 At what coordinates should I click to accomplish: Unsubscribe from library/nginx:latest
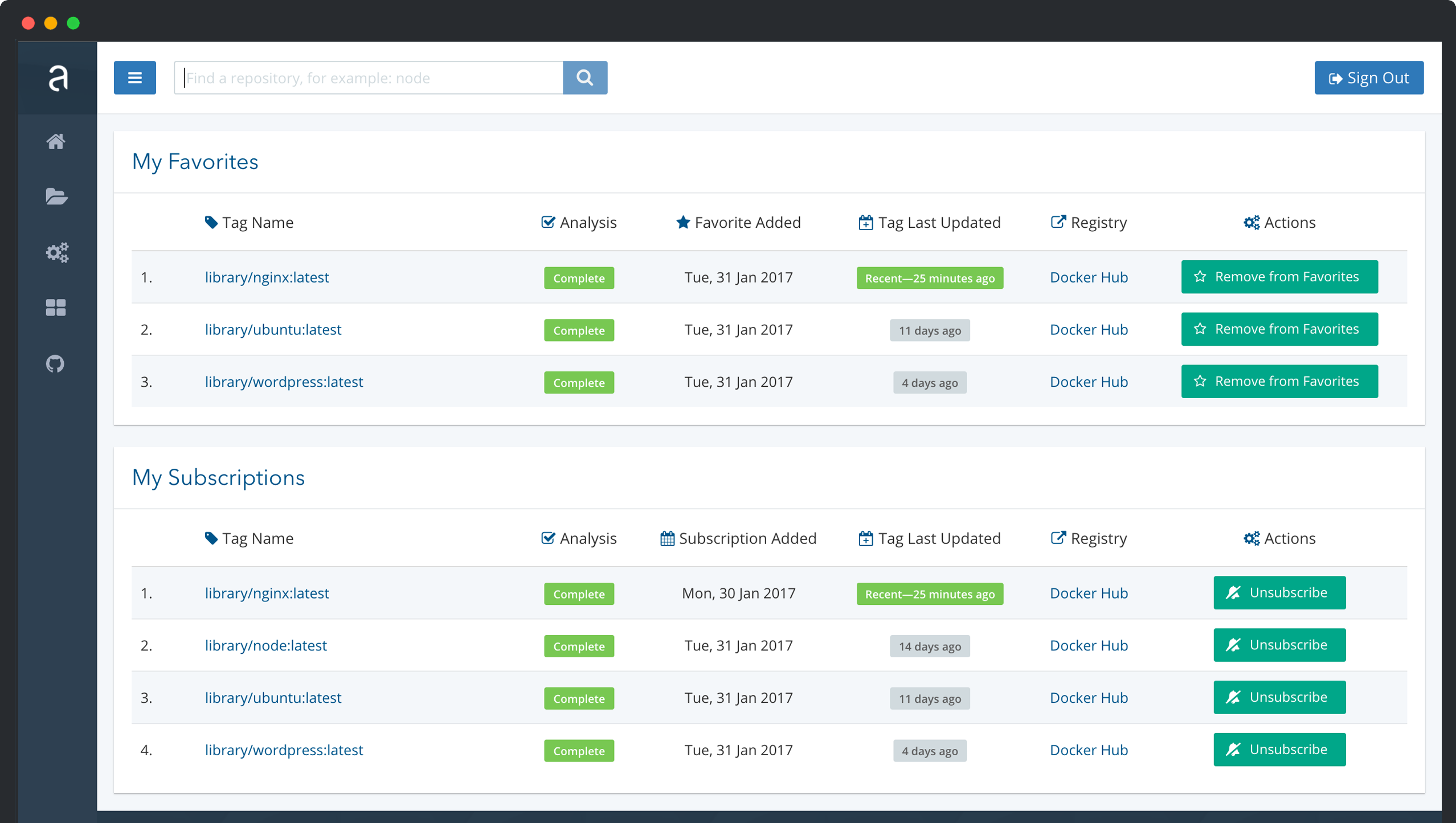click(x=1279, y=593)
